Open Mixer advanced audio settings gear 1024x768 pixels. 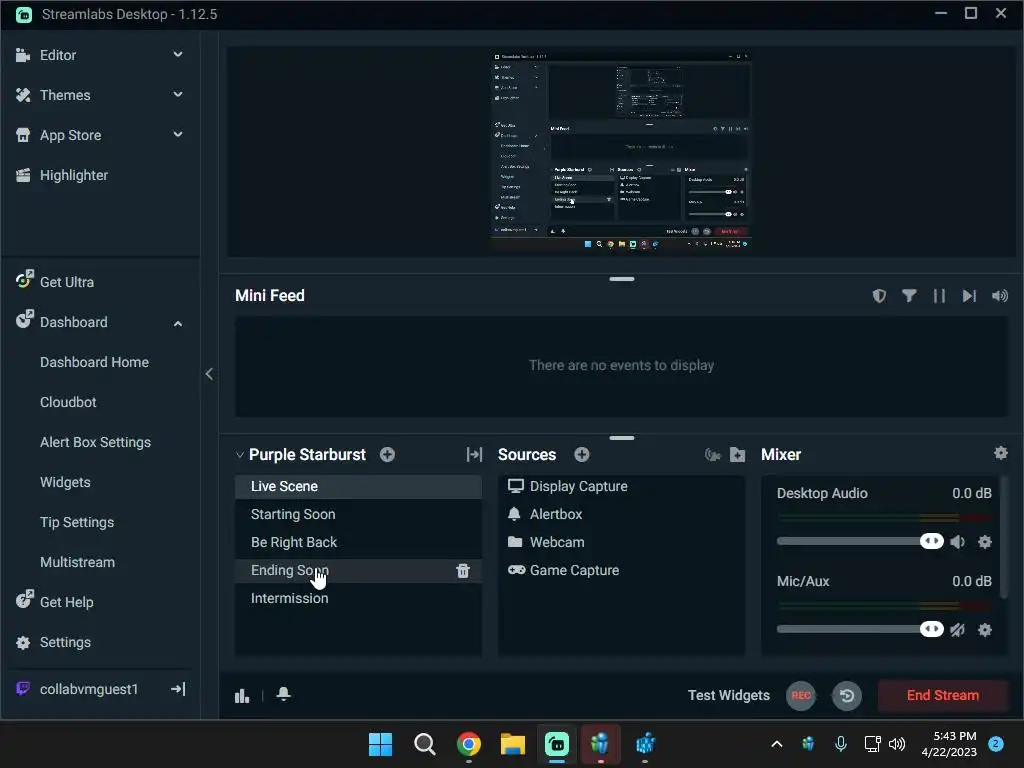(x=1000, y=453)
